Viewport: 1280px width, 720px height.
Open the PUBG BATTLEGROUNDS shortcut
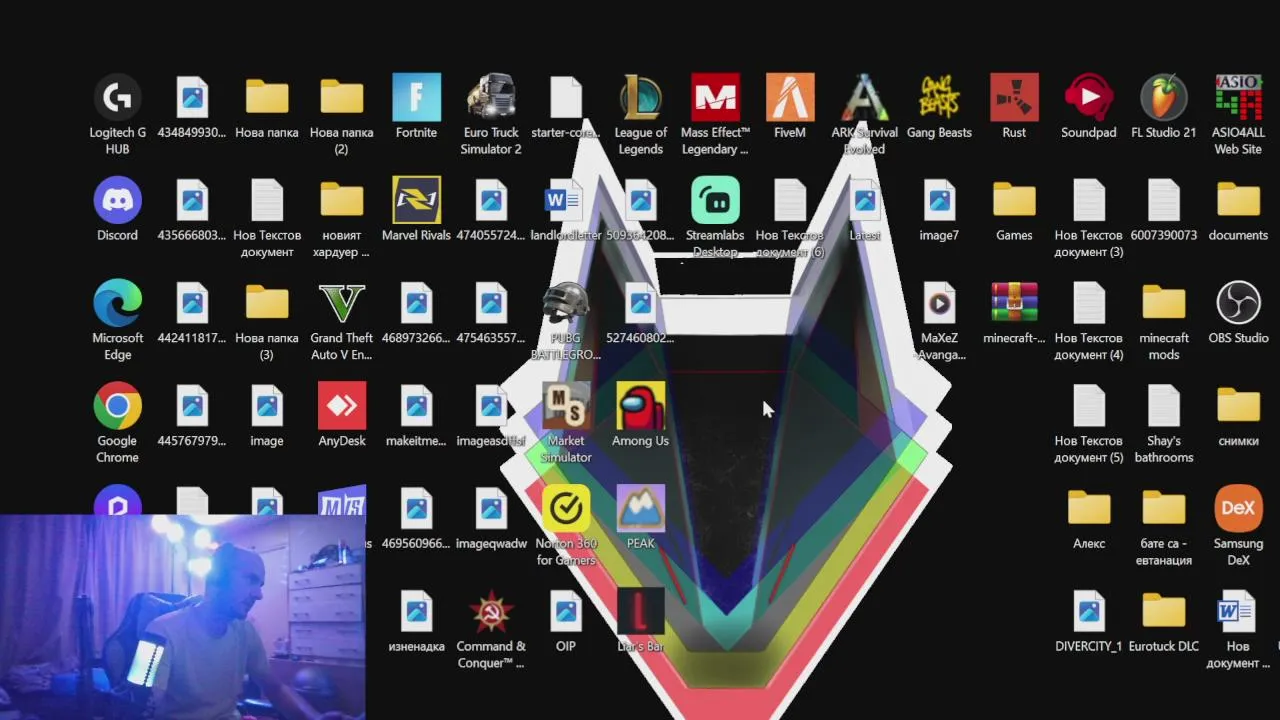coord(566,320)
